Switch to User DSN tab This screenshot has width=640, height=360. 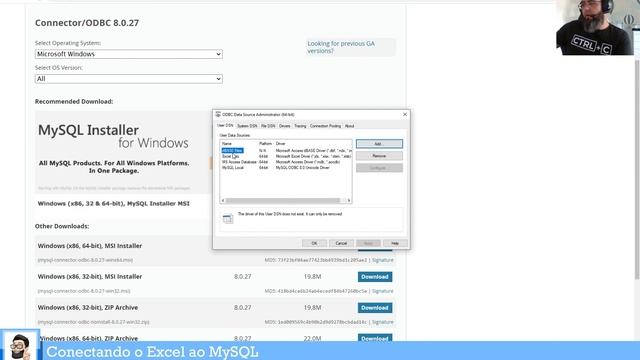[225, 126]
